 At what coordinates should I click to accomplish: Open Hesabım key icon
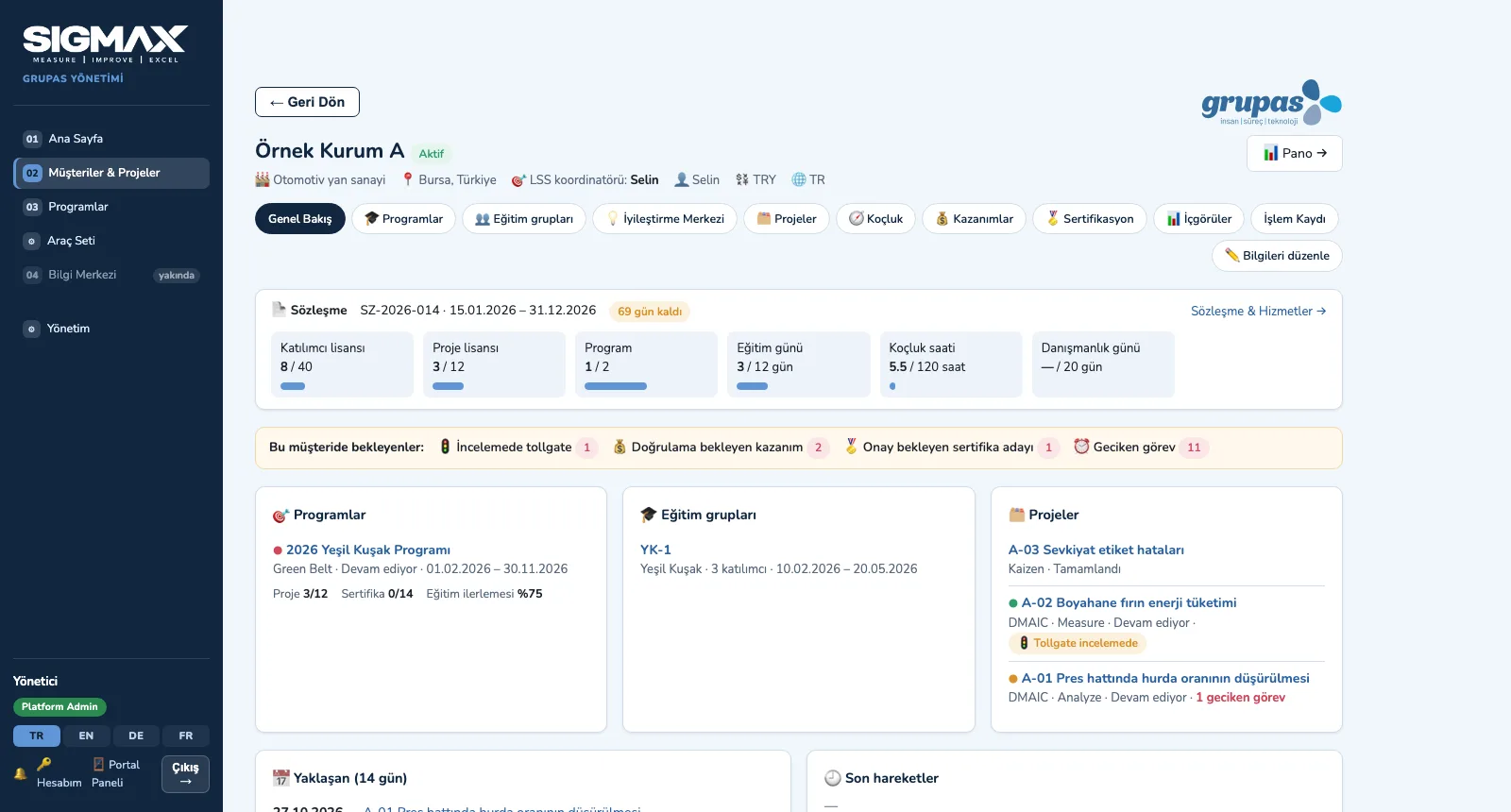(59, 773)
